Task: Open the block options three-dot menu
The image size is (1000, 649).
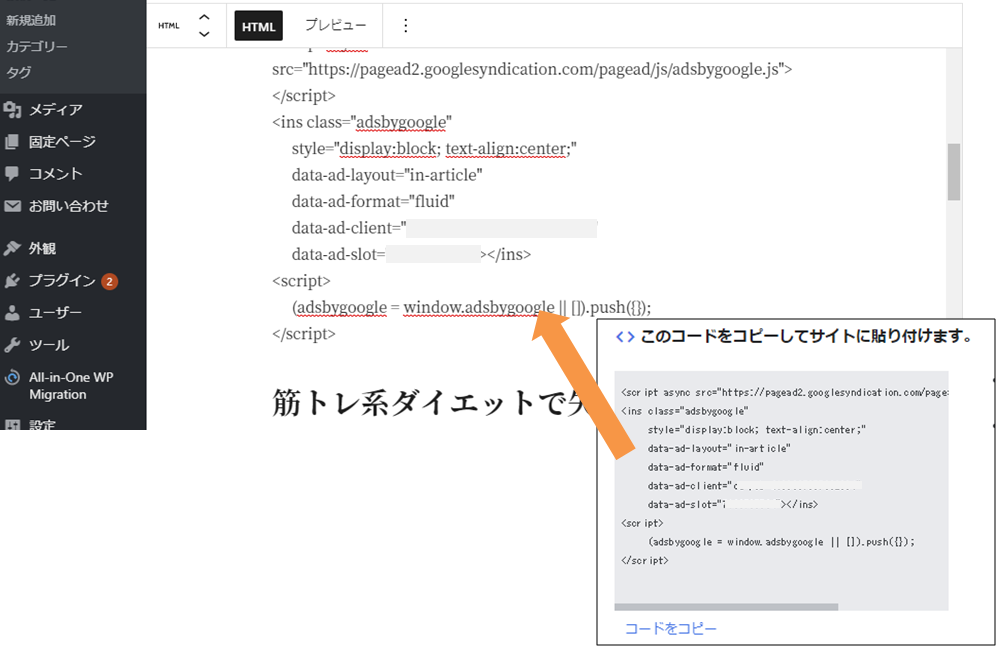Action: [x=406, y=26]
